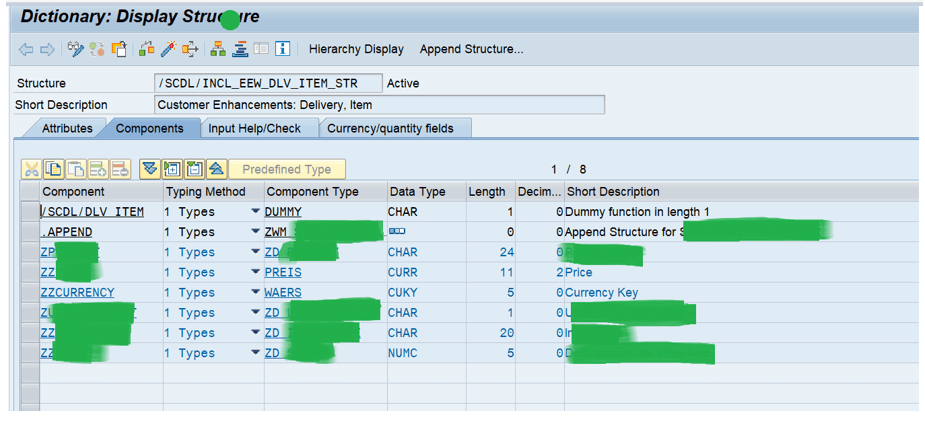Click the Typing Method column header
Image resolution: width=925 pixels, height=422 pixels.
coord(214,192)
